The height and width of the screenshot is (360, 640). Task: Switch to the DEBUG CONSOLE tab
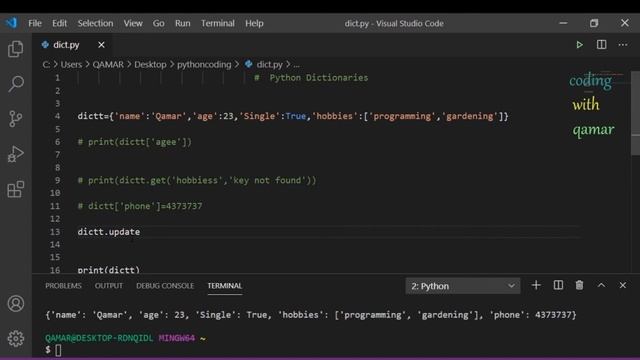tap(165, 286)
